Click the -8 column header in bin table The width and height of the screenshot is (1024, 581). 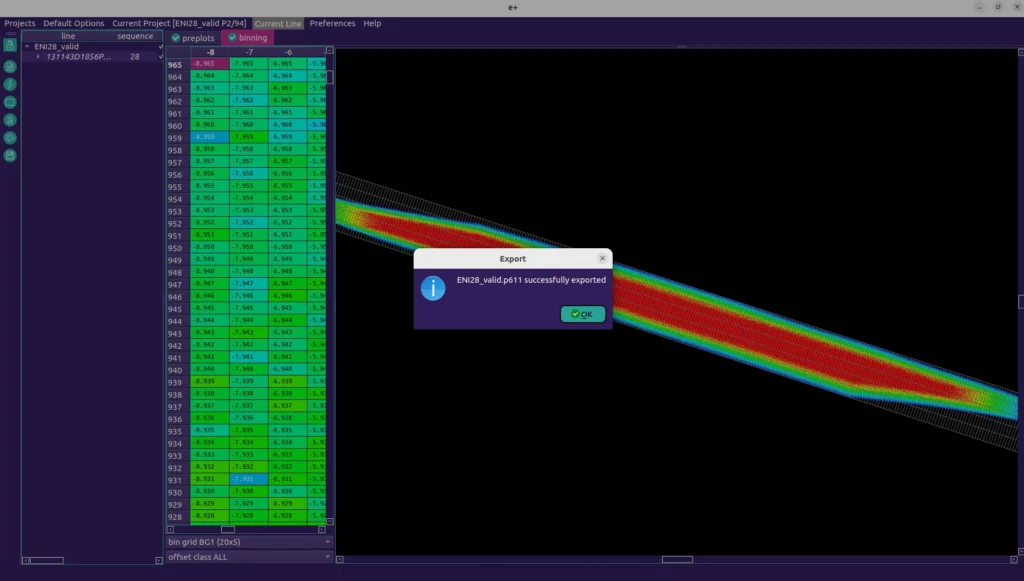click(210, 52)
